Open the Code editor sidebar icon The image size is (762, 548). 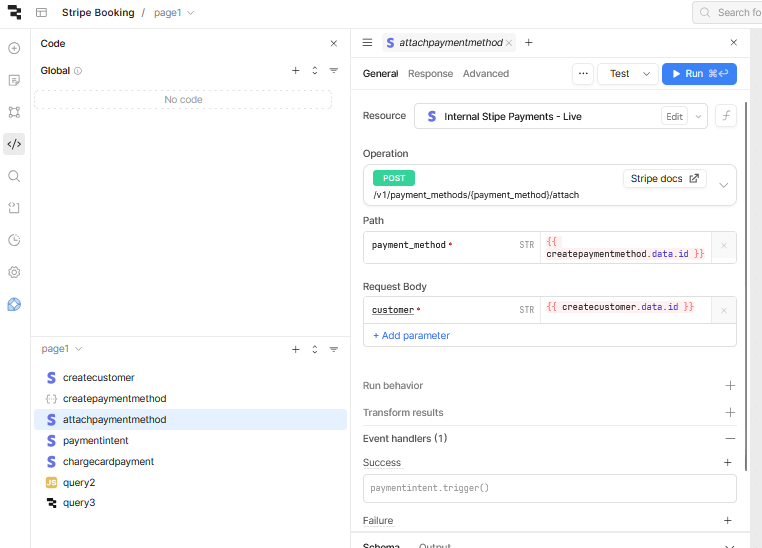click(x=14, y=144)
